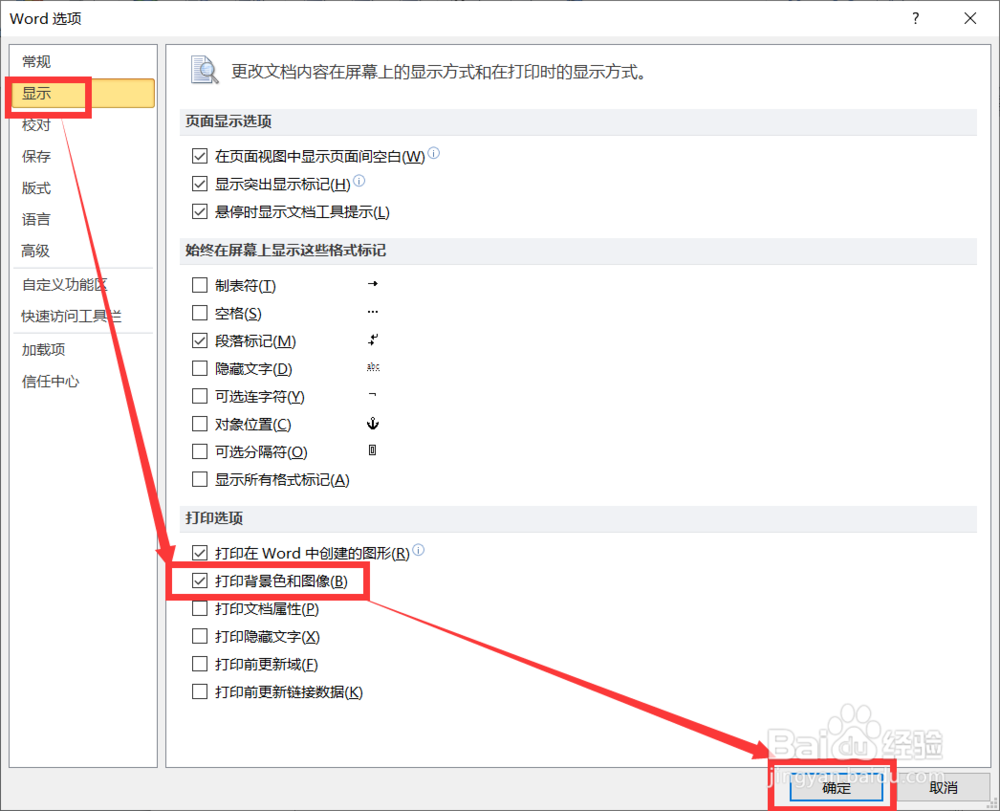1000x811 pixels.
Task: Check the 打印前更新链接数据 checkbox
Action: (200, 691)
